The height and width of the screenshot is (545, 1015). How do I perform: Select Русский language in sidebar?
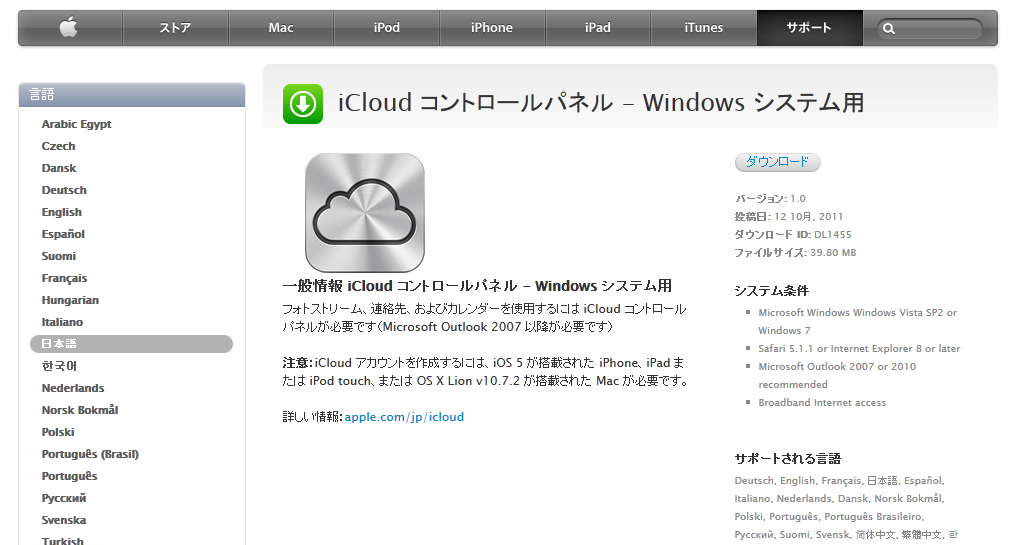(63, 498)
